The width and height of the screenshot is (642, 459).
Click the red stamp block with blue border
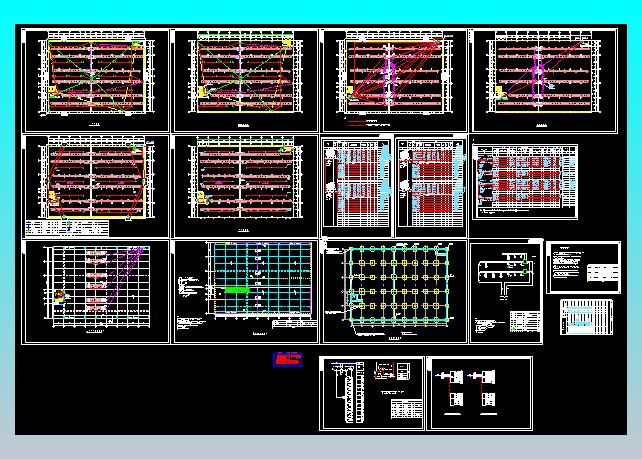coord(287,360)
